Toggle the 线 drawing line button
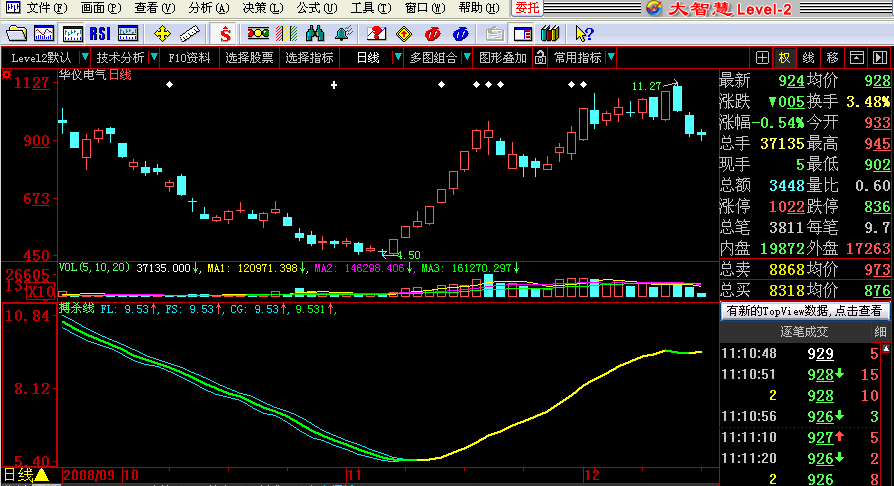894x486 pixels. [808, 58]
